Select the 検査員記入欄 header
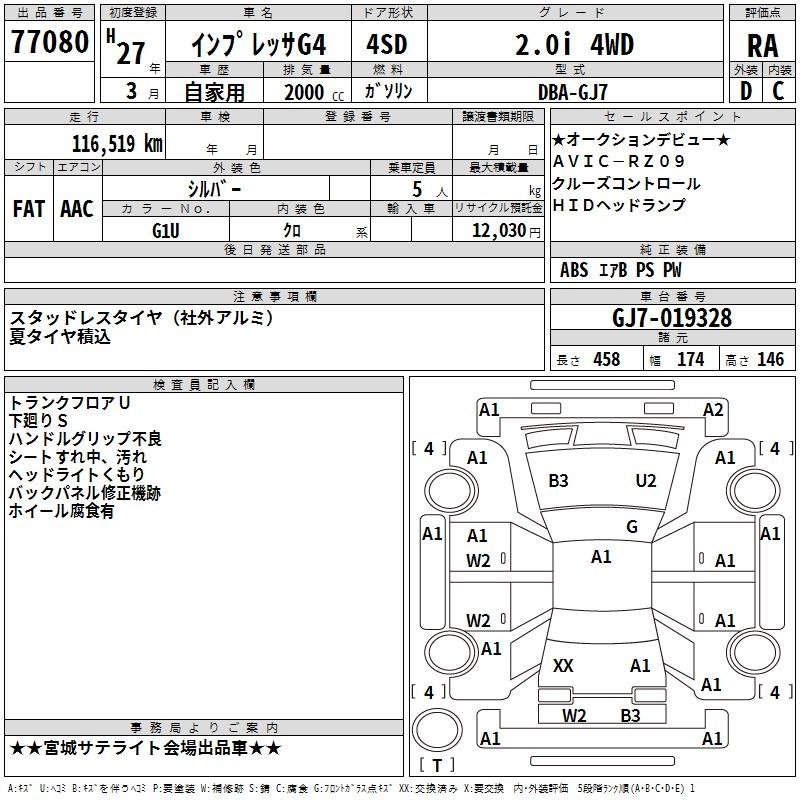 coord(204,385)
